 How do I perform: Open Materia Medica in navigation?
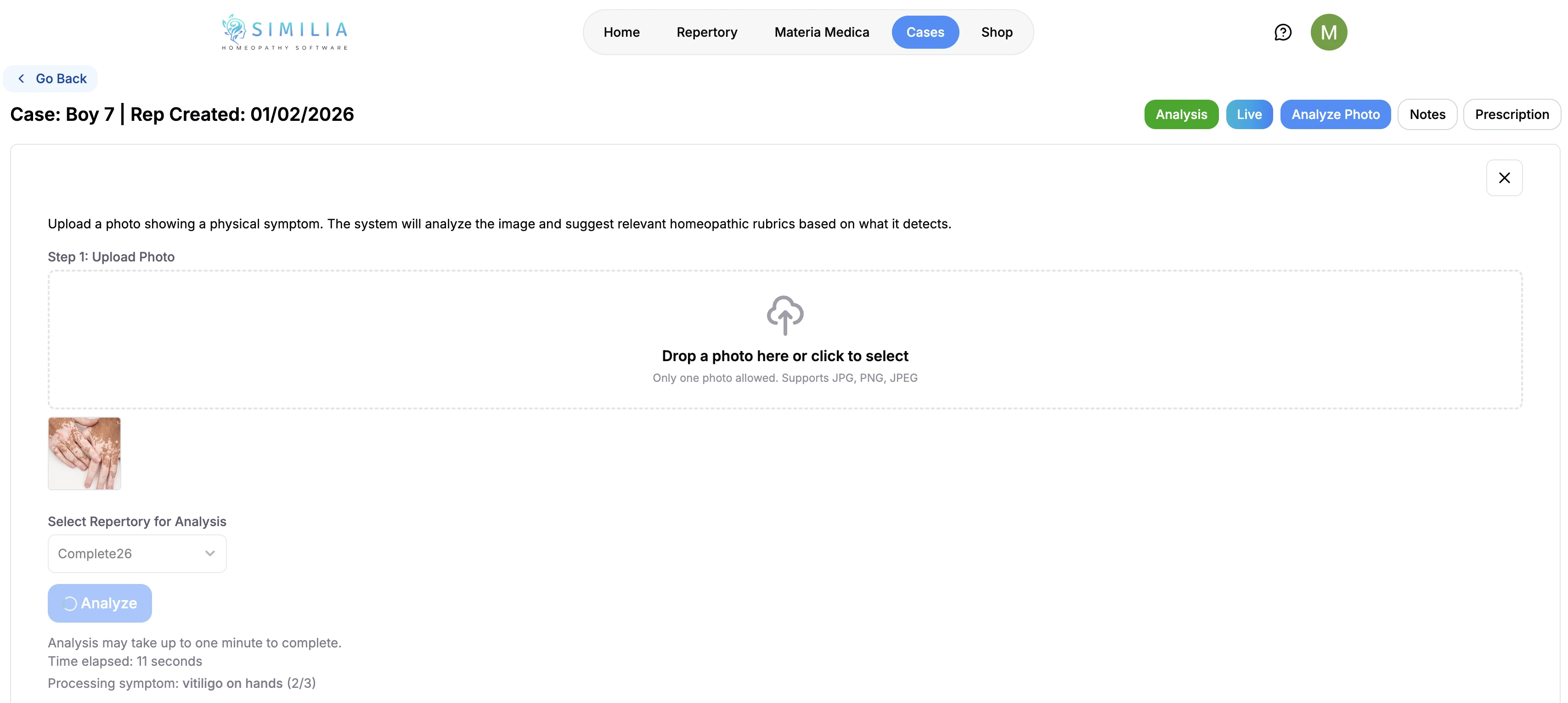pyautogui.click(x=821, y=32)
